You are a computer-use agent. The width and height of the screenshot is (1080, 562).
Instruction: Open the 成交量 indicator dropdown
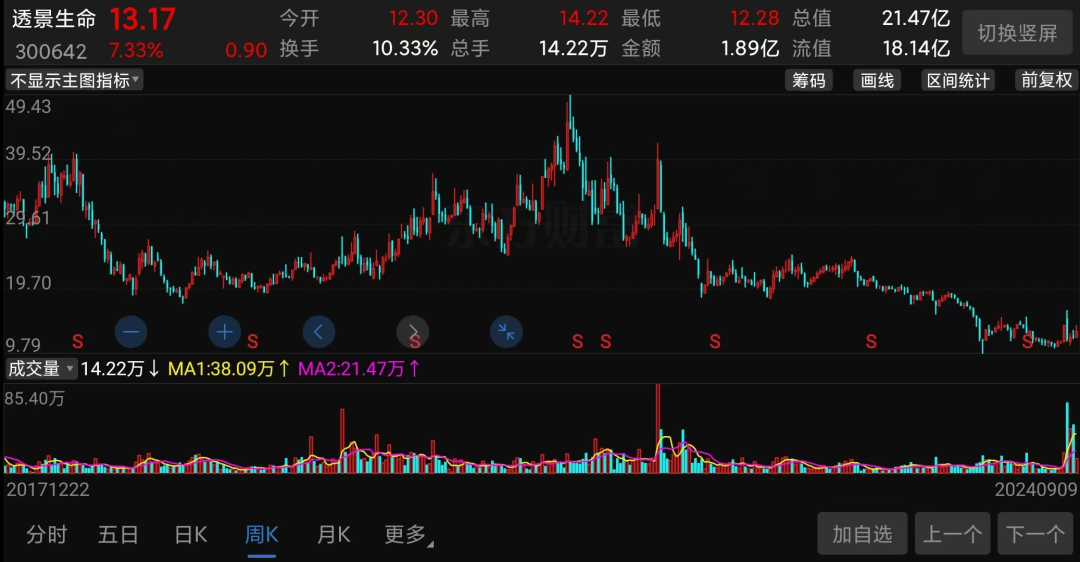coord(41,369)
